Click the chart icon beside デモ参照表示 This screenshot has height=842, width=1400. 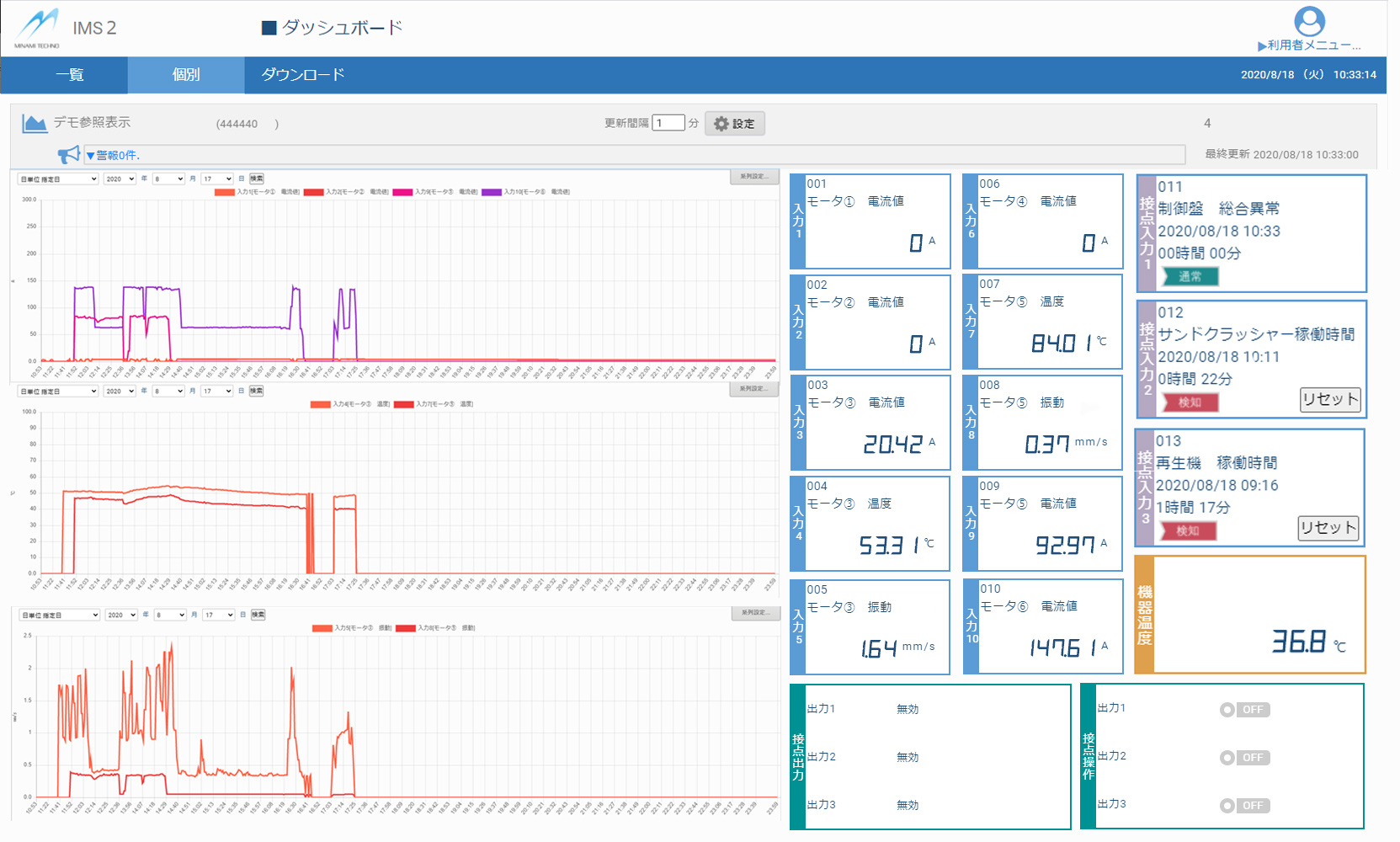pyautogui.click(x=35, y=124)
